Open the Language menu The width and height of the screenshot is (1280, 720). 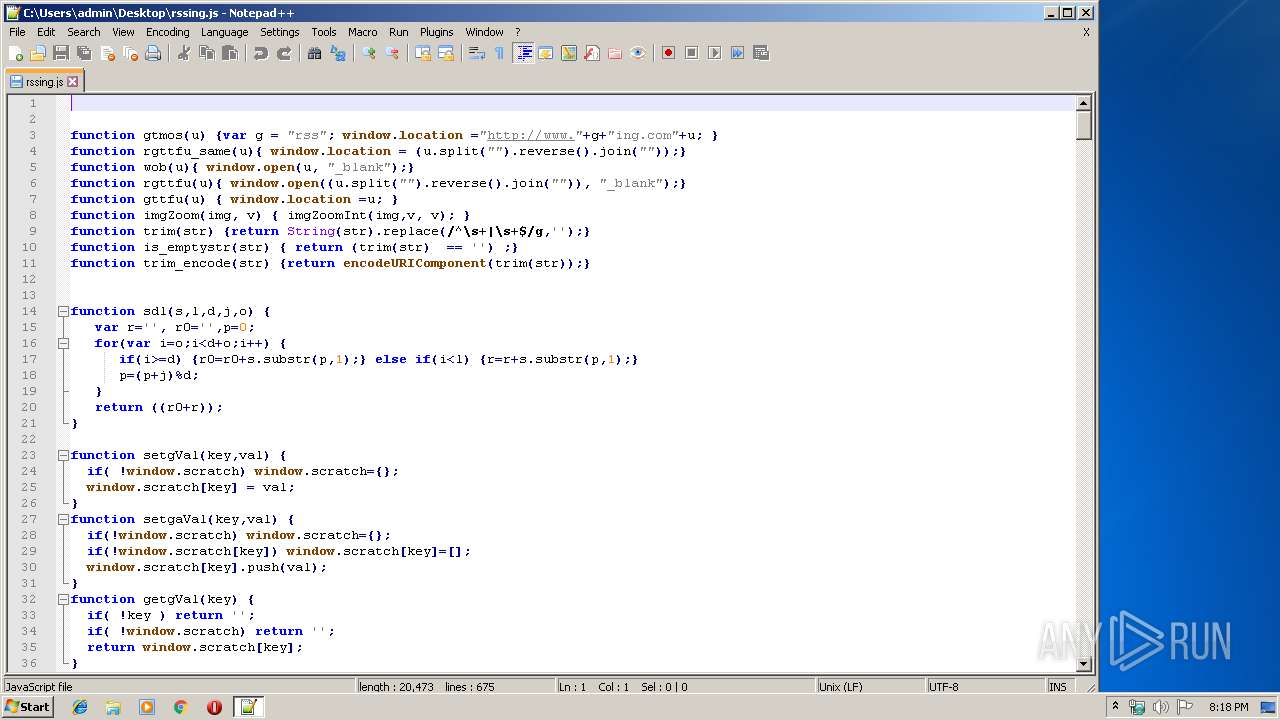[224, 32]
